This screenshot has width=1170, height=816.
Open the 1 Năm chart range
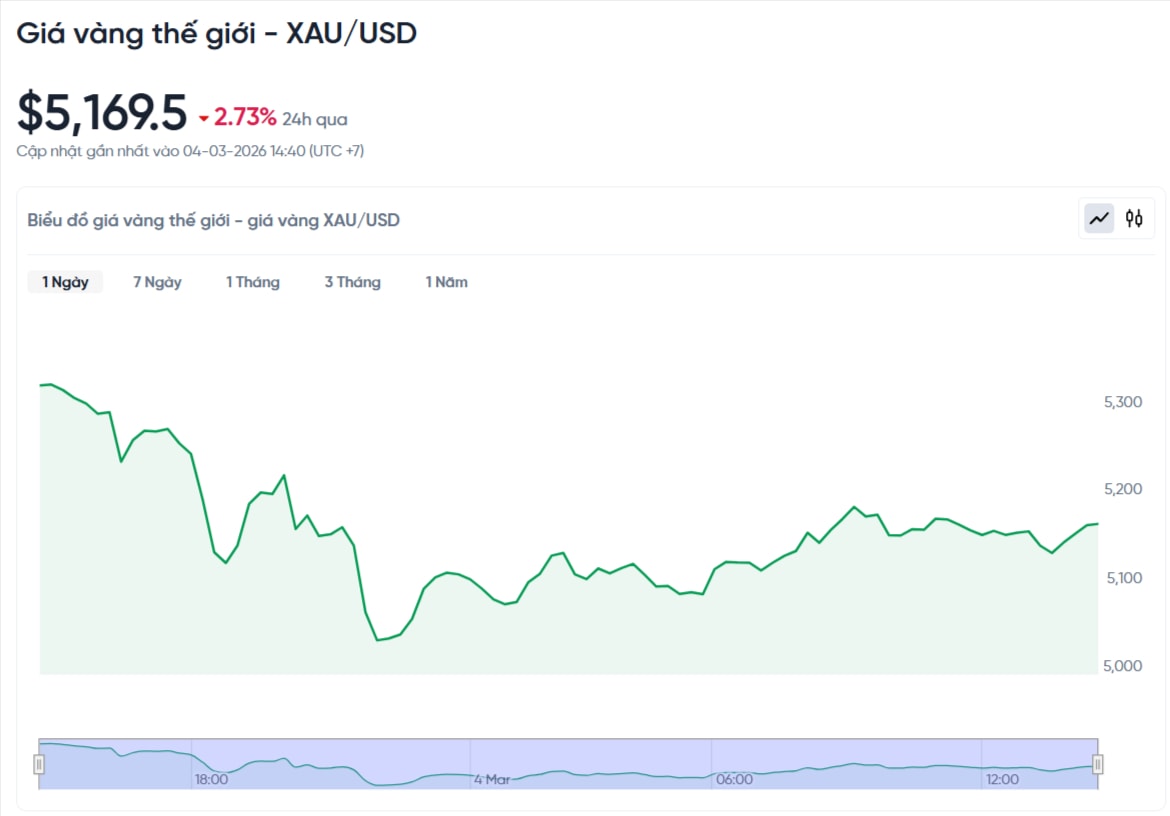click(x=446, y=282)
